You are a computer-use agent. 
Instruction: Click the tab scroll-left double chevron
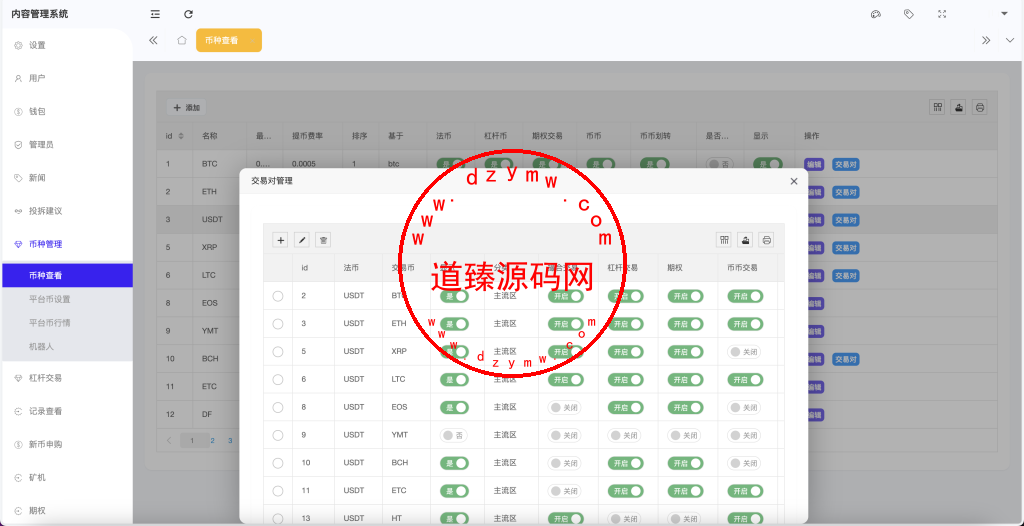[x=153, y=40]
